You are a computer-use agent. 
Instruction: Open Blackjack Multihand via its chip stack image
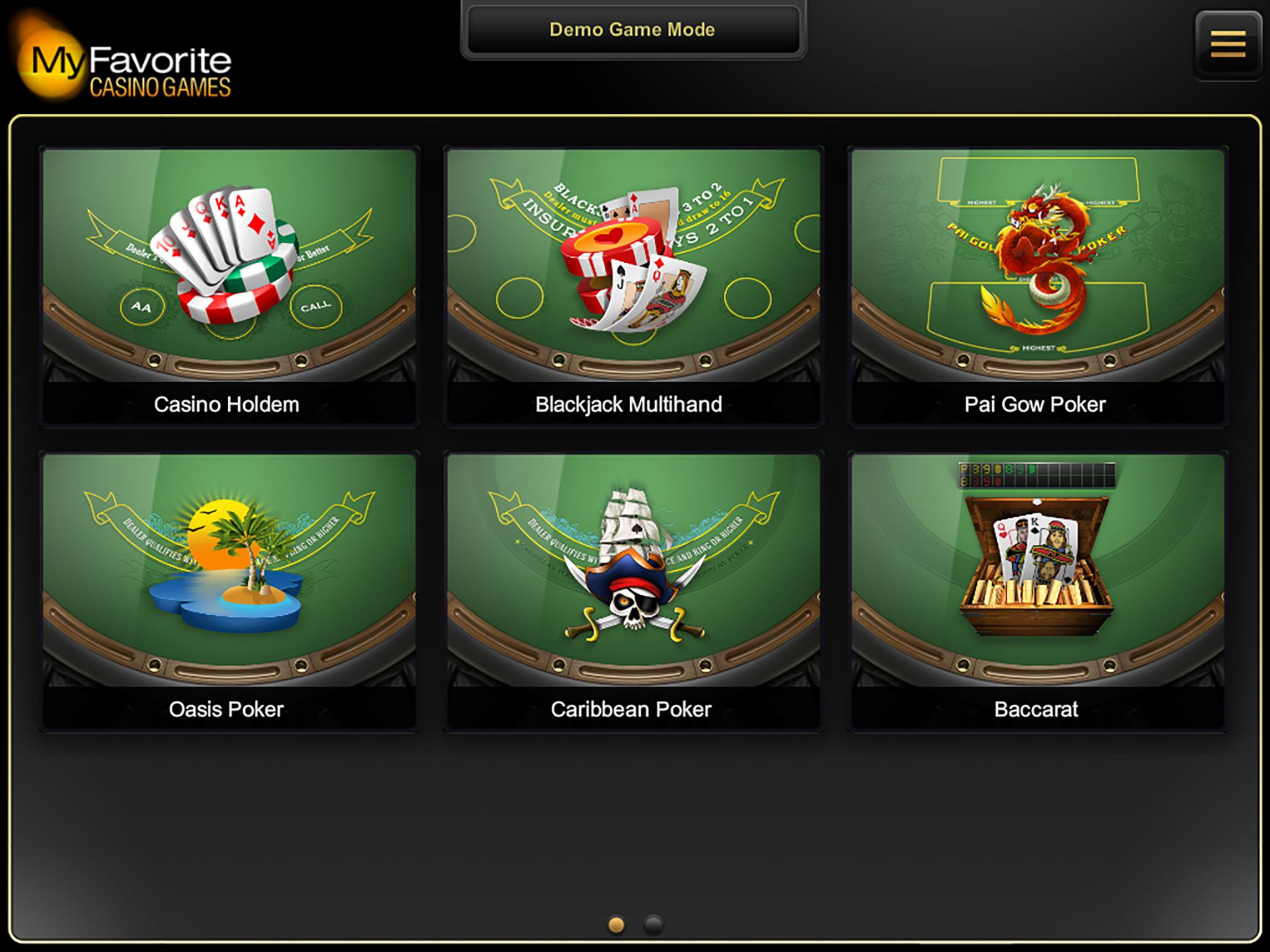(x=634, y=259)
